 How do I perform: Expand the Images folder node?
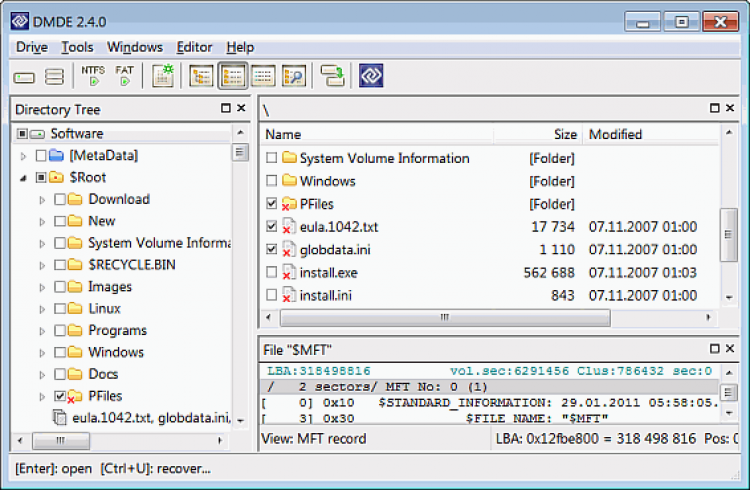pyautogui.click(x=42, y=287)
